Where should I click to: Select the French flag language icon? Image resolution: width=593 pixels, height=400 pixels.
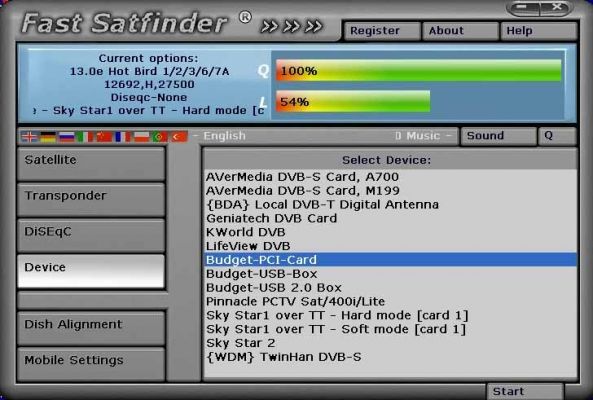(x=123, y=136)
